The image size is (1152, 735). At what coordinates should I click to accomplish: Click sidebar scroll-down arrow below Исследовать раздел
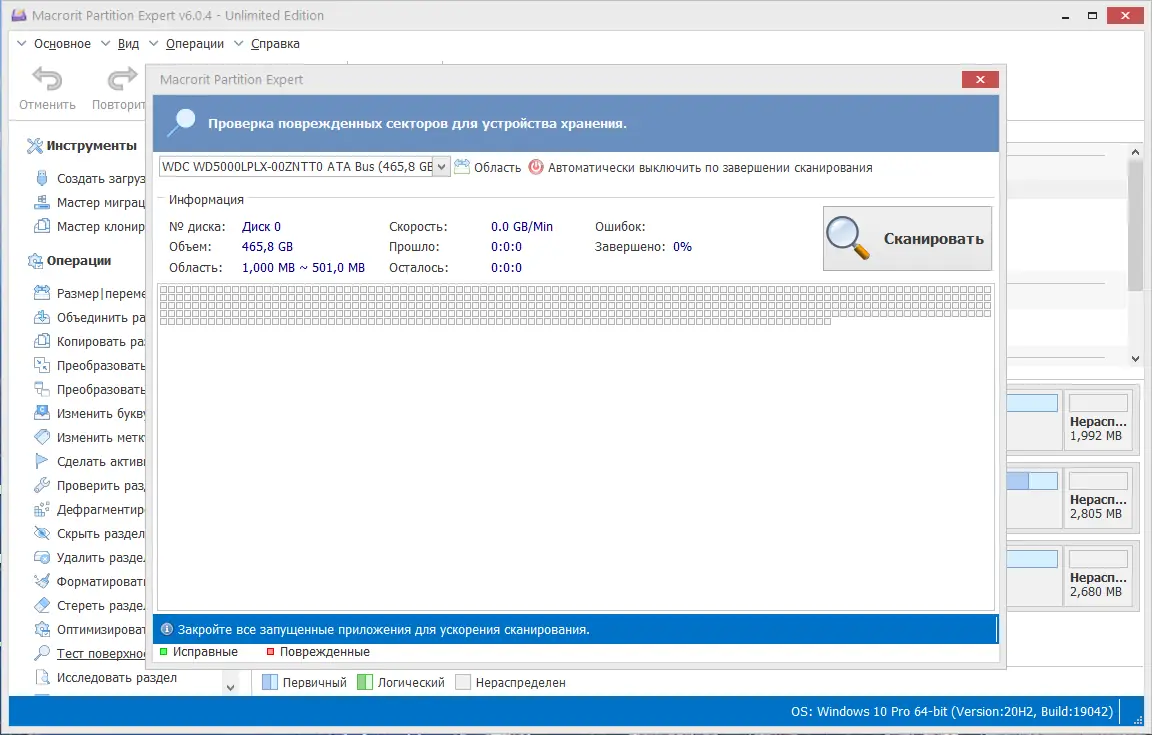click(x=230, y=687)
